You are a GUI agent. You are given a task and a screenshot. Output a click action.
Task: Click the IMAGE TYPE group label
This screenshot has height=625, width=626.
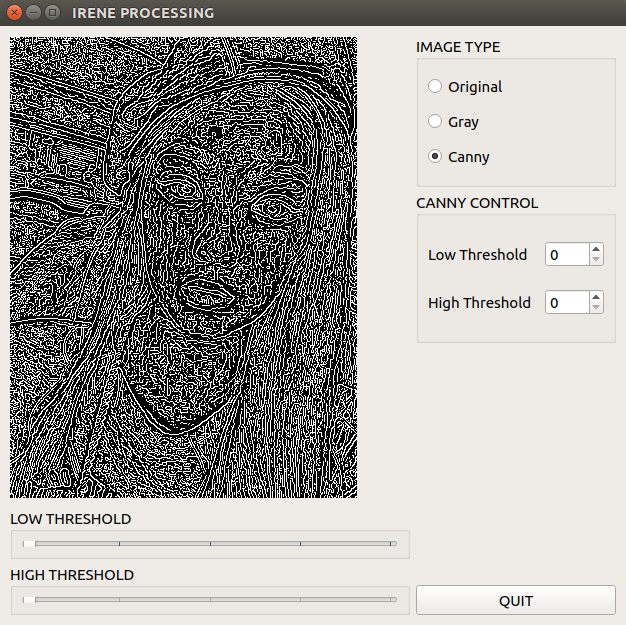[458, 47]
